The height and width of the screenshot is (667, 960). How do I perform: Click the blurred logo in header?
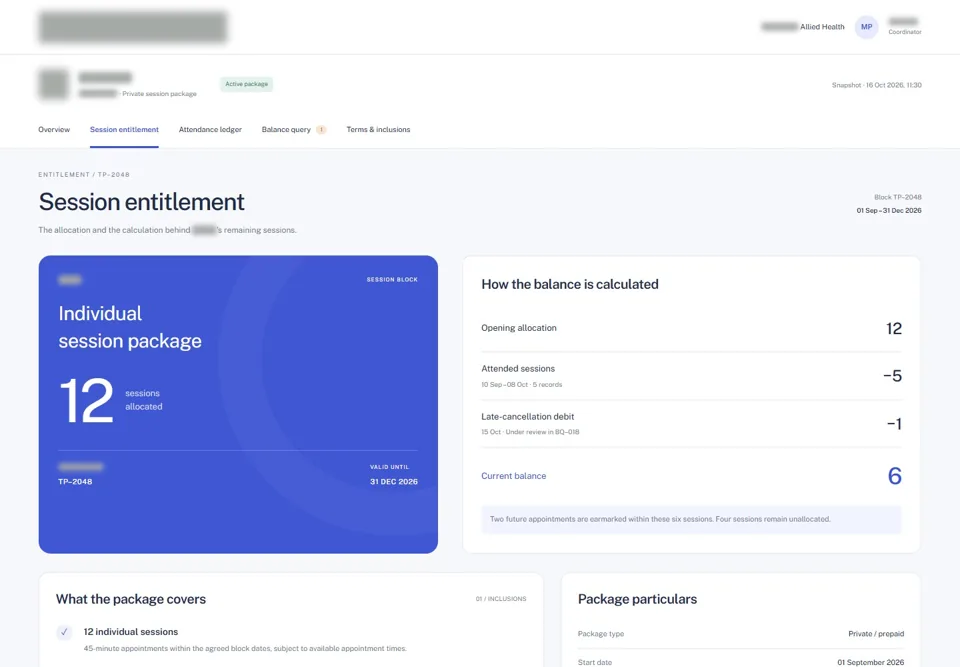[x=133, y=27]
